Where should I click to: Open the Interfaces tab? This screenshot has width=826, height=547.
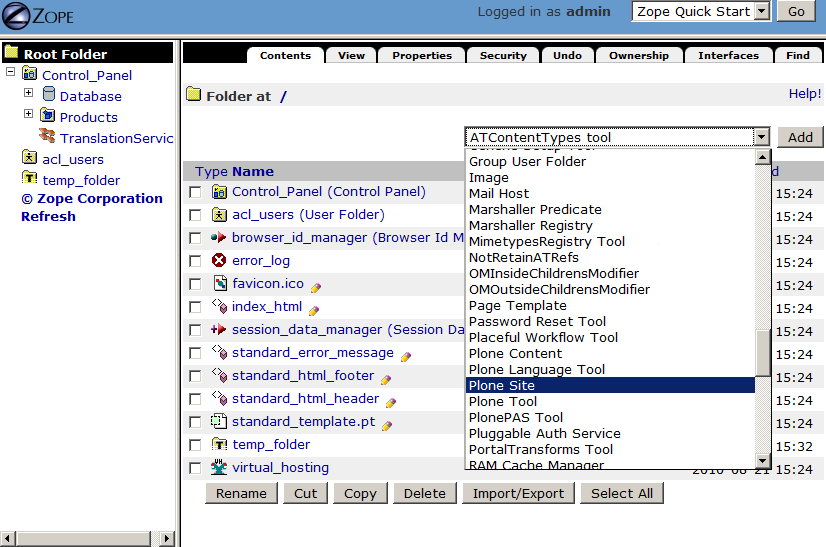point(729,55)
